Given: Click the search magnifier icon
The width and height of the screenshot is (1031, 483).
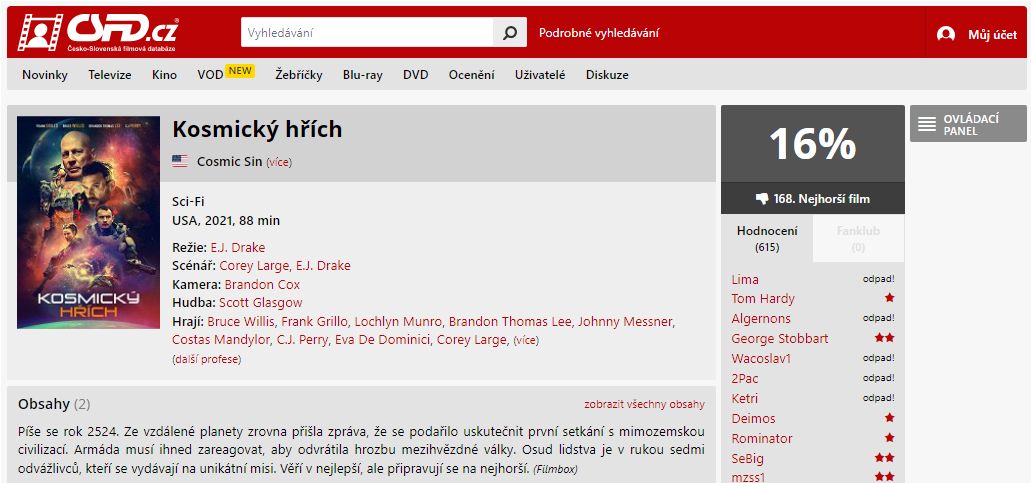Looking at the screenshot, I should (x=510, y=32).
